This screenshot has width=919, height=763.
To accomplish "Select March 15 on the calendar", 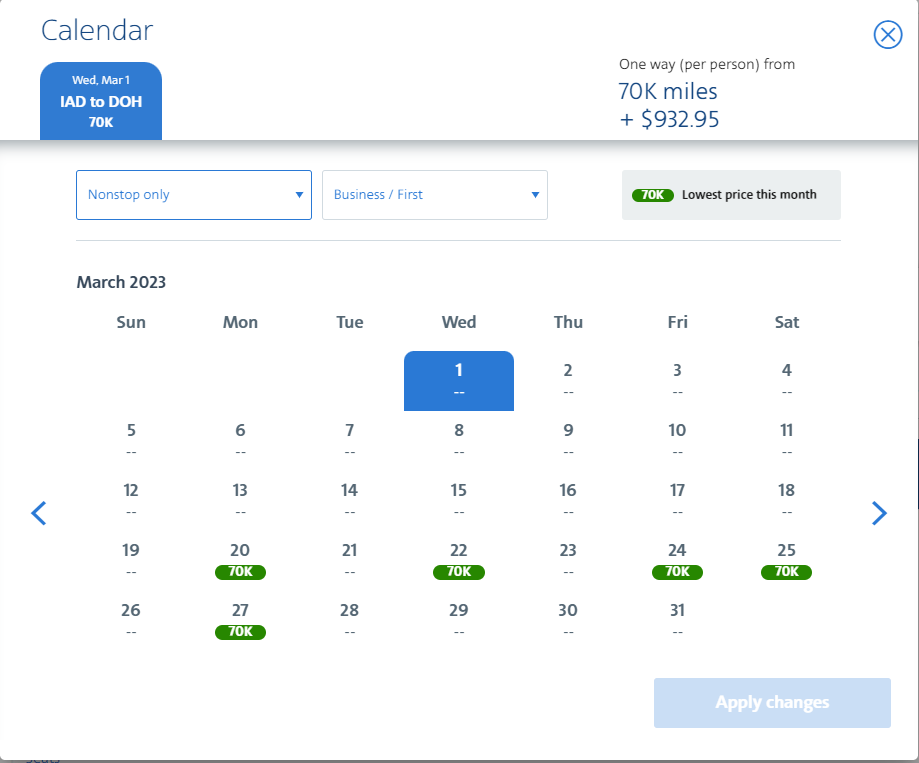I will tap(459, 499).
